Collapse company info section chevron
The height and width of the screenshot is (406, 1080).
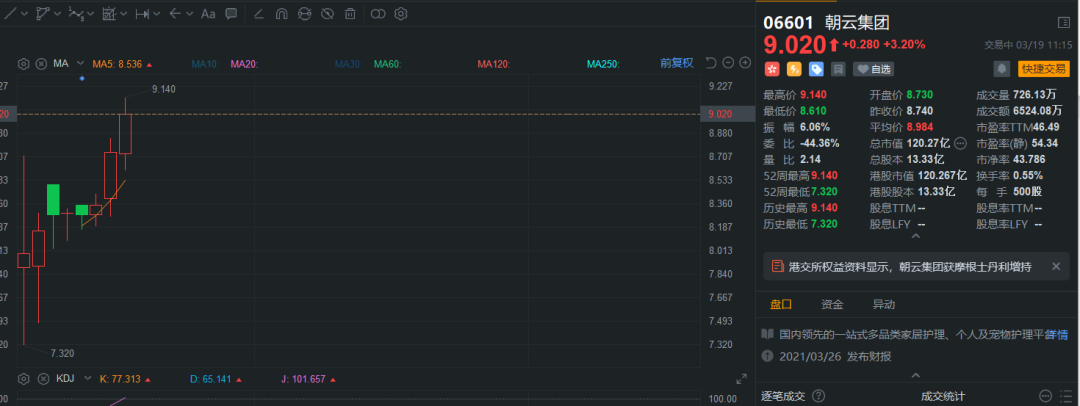click(x=915, y=376)
